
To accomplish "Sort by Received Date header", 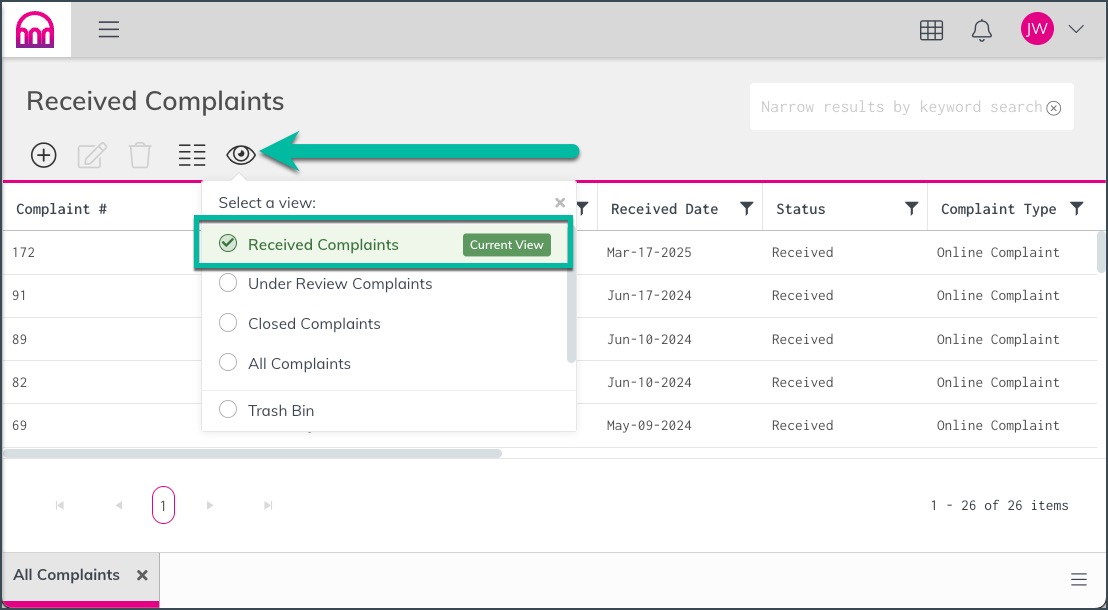I will coord(664,209).
